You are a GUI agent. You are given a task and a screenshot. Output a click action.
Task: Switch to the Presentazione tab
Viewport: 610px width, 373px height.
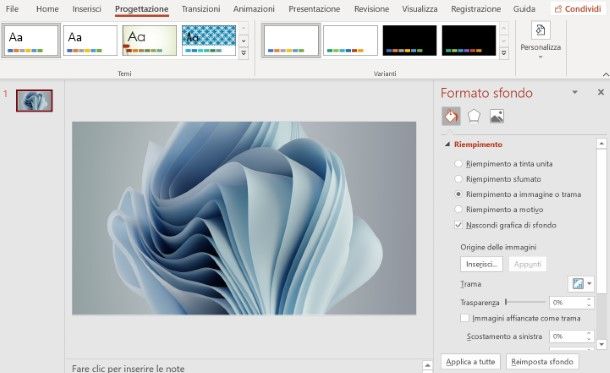[x=314, y=9]
